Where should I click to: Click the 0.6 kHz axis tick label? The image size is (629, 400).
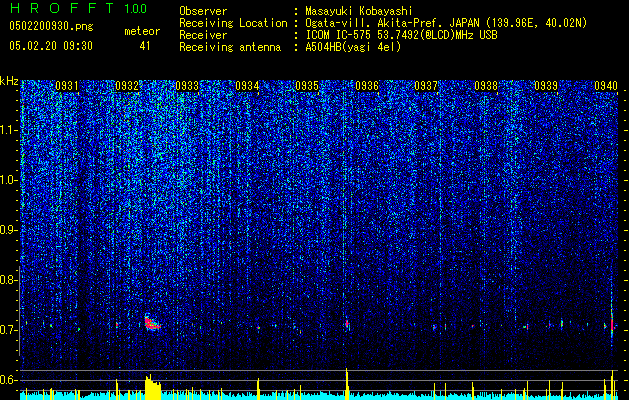9,380
